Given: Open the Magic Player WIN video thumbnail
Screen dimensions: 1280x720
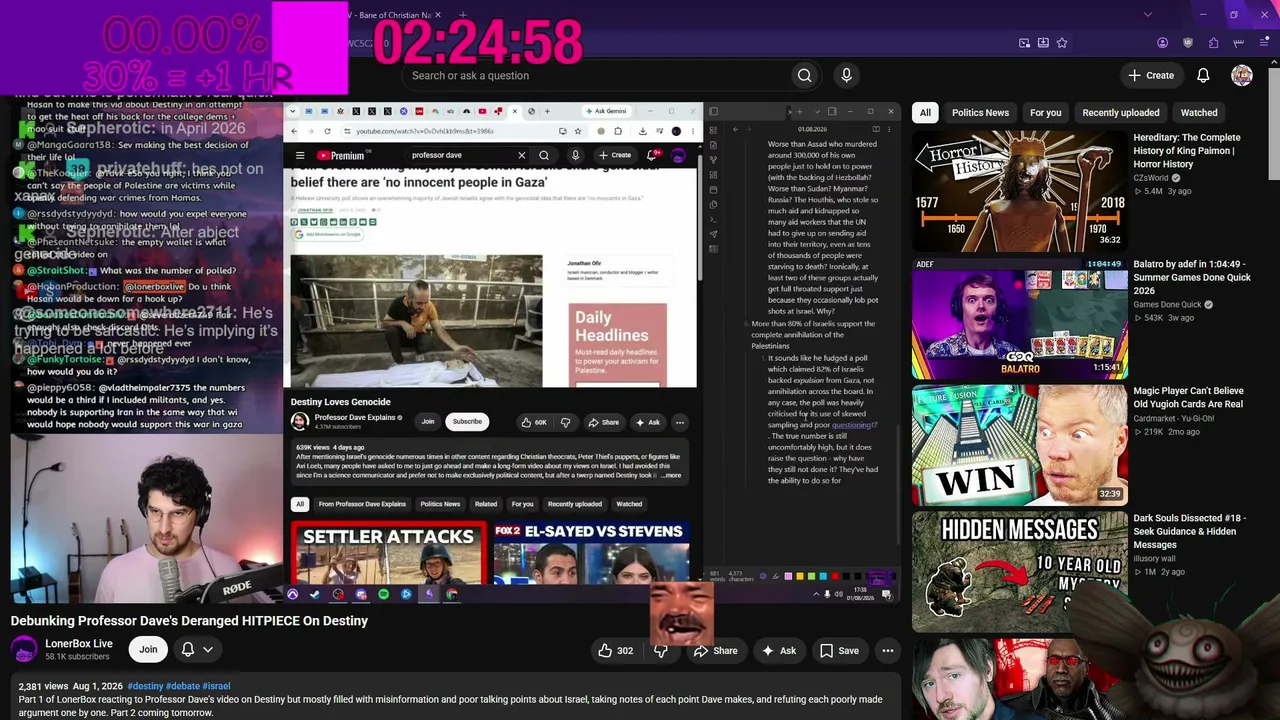Looking at the screenshot, I should click(x=1020, y=443).
